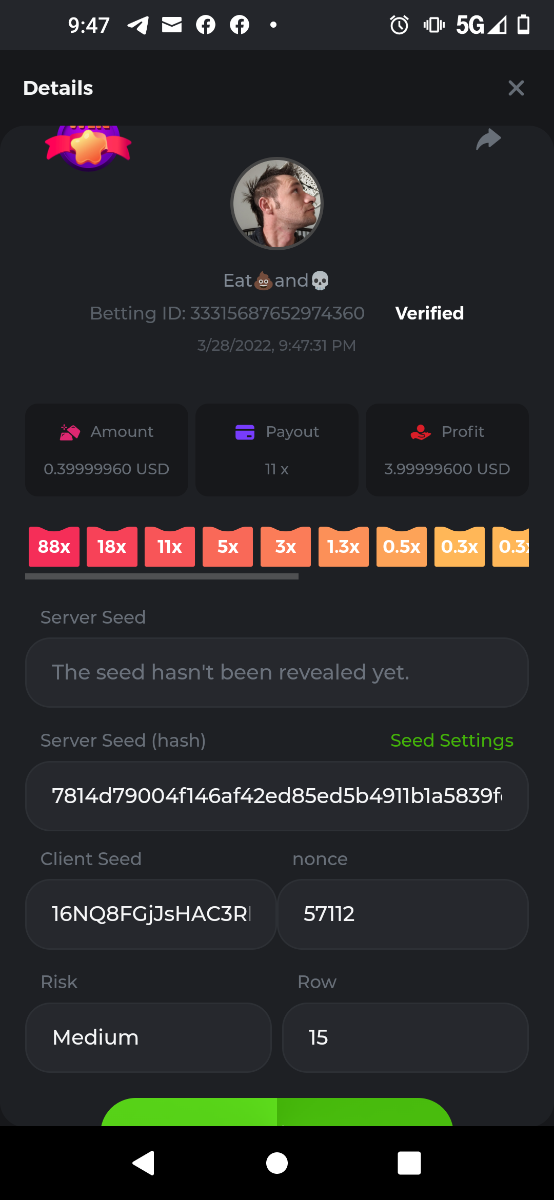The image size is (554, 1200).
Task: Click the Server Seed hash field
Action: (x=277, y=796)
